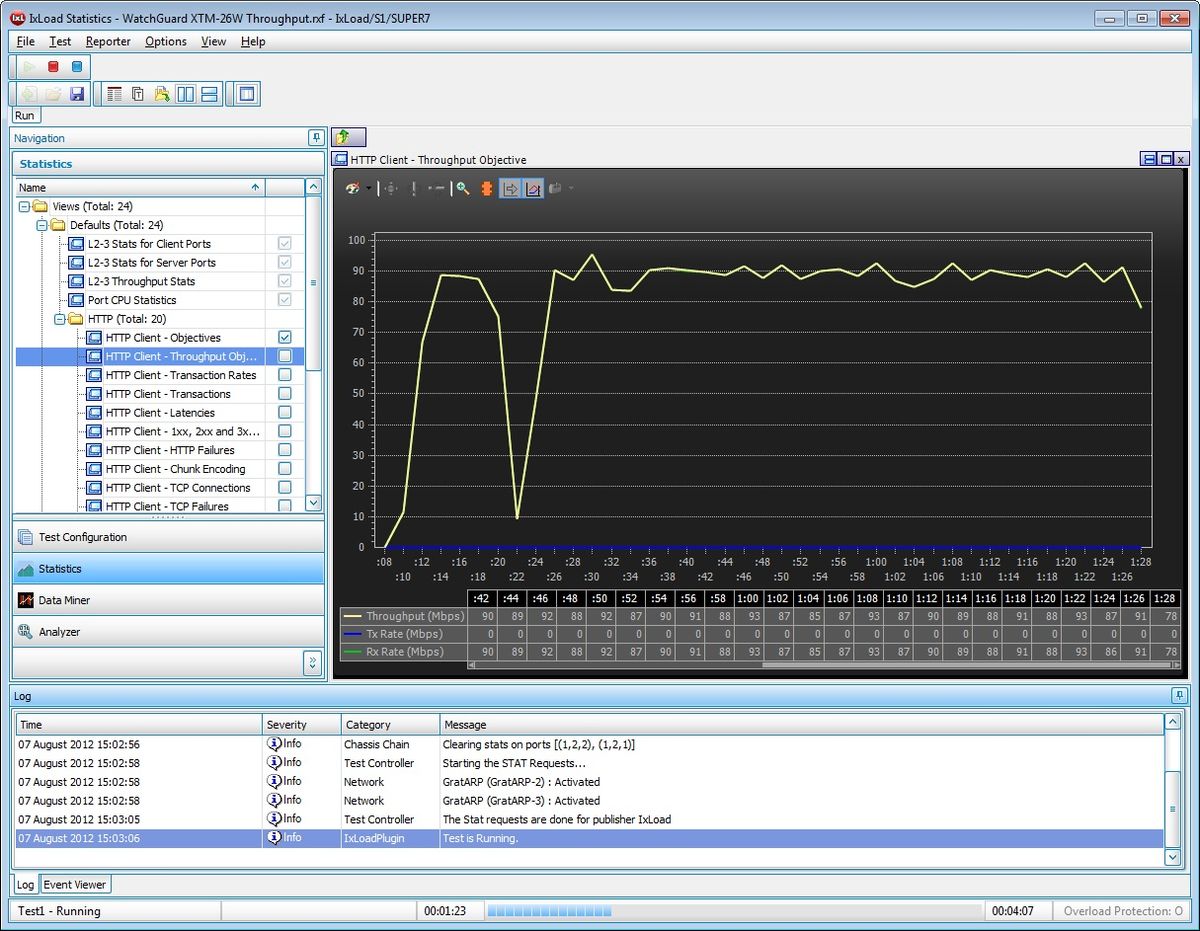Click the zoom magnifier icon in chart toolbar
Screen dimensions: 1200x931
[x=462, y=188]
